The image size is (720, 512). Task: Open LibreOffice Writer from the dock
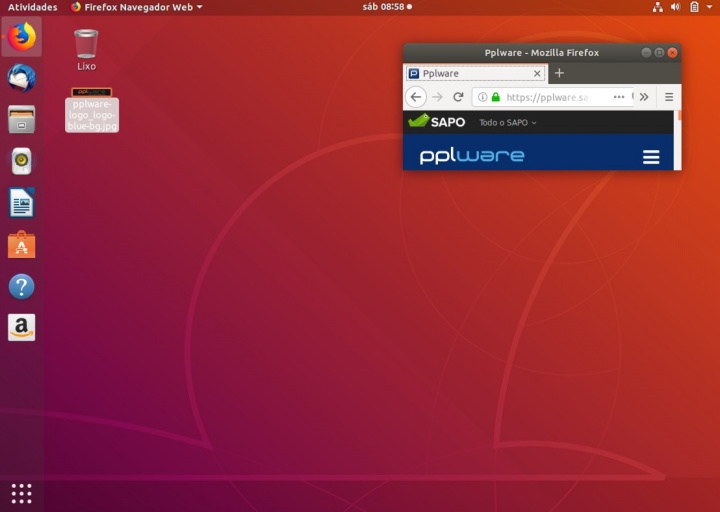click(x=21, y=203)
